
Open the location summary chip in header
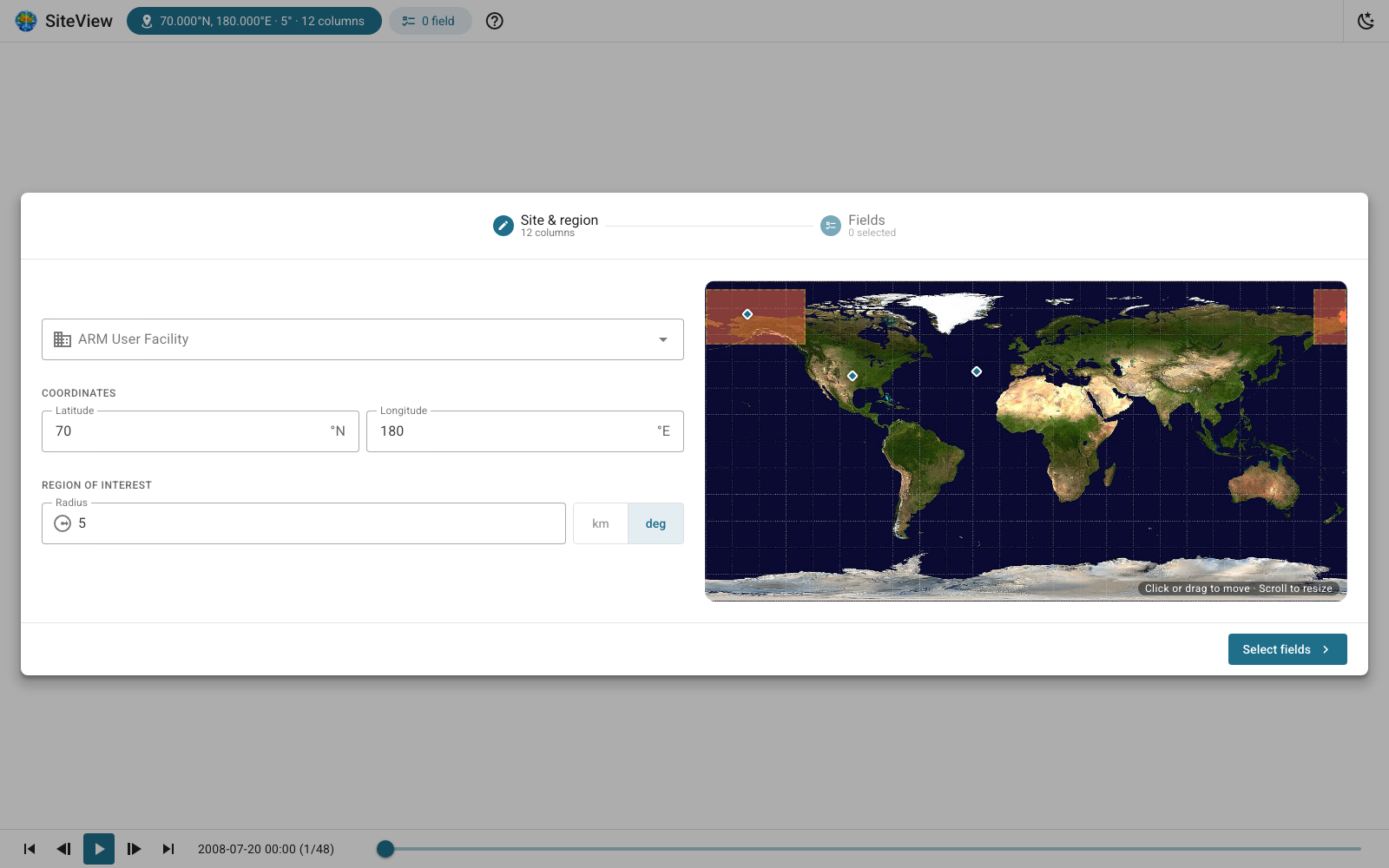[x=254, y=21]
